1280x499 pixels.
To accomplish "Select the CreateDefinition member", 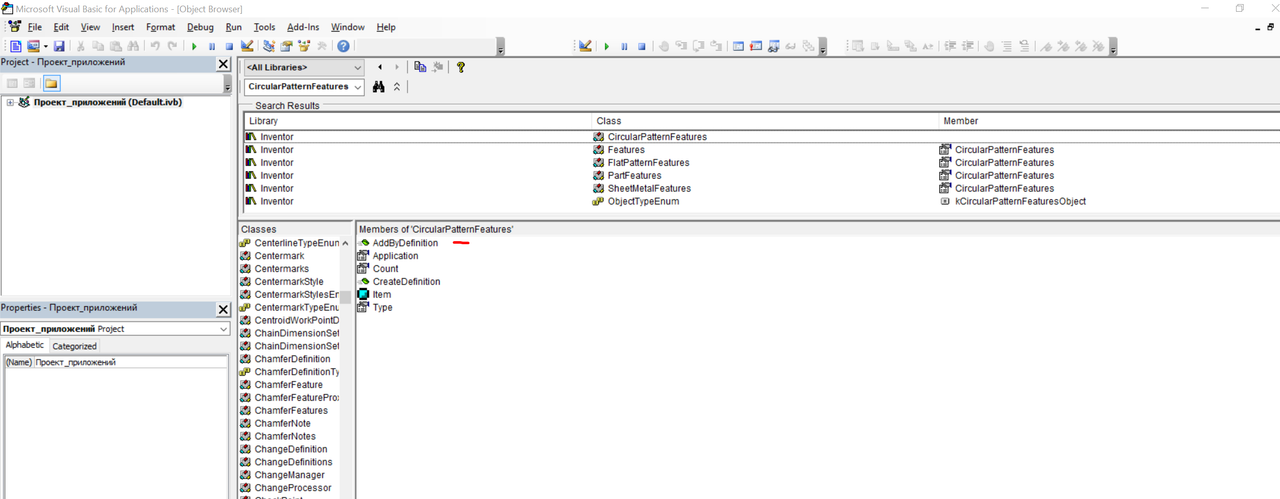I will coord(406,282).
